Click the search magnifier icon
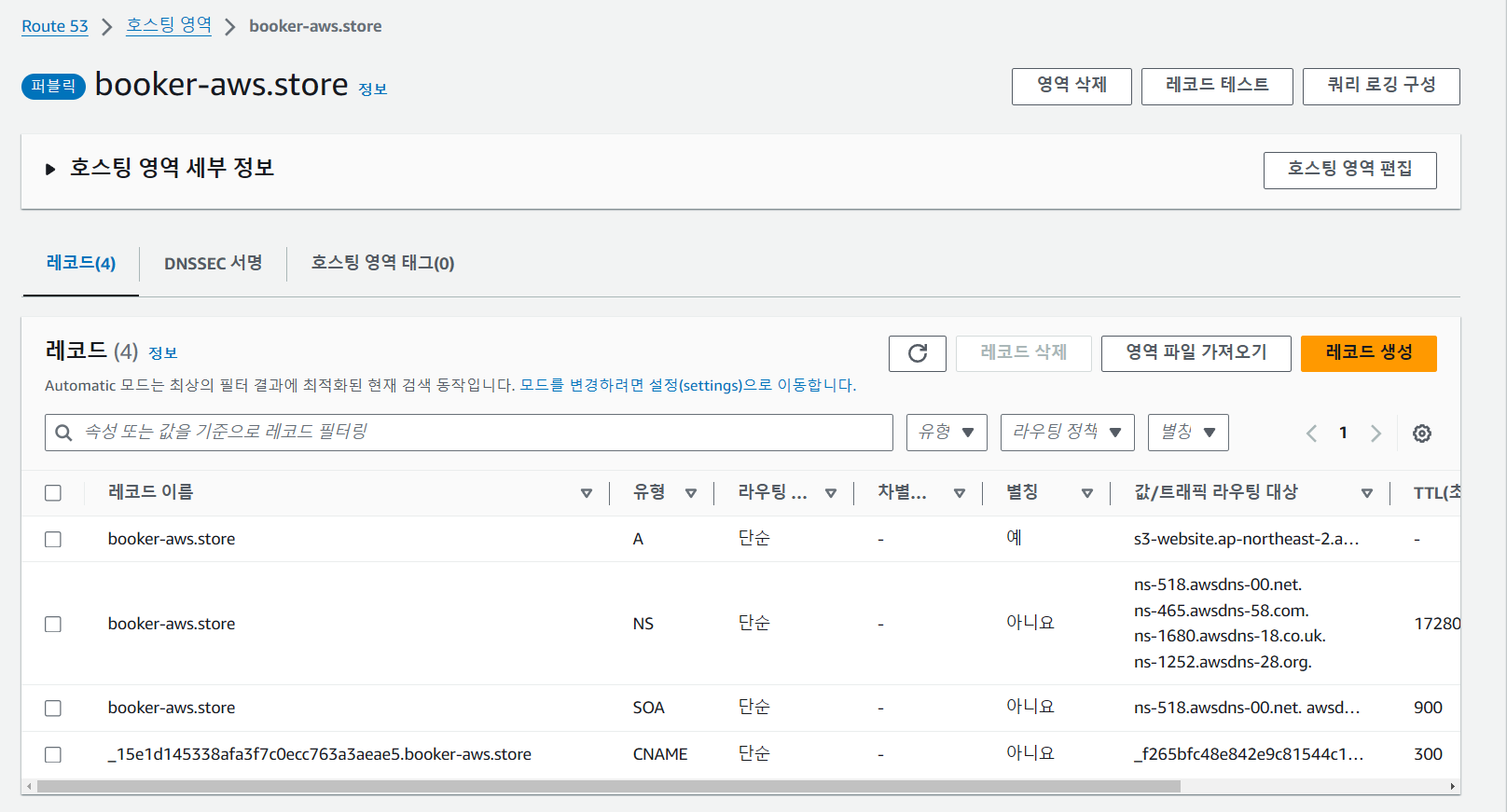Viewport: 1507px width, 812px height. tap(63, 433)
